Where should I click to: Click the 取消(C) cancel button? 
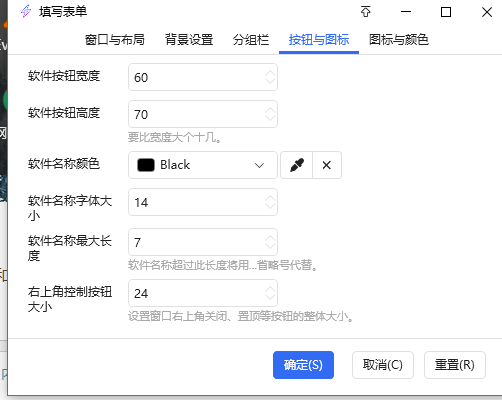pyautogui.click(x=383, y=365)
